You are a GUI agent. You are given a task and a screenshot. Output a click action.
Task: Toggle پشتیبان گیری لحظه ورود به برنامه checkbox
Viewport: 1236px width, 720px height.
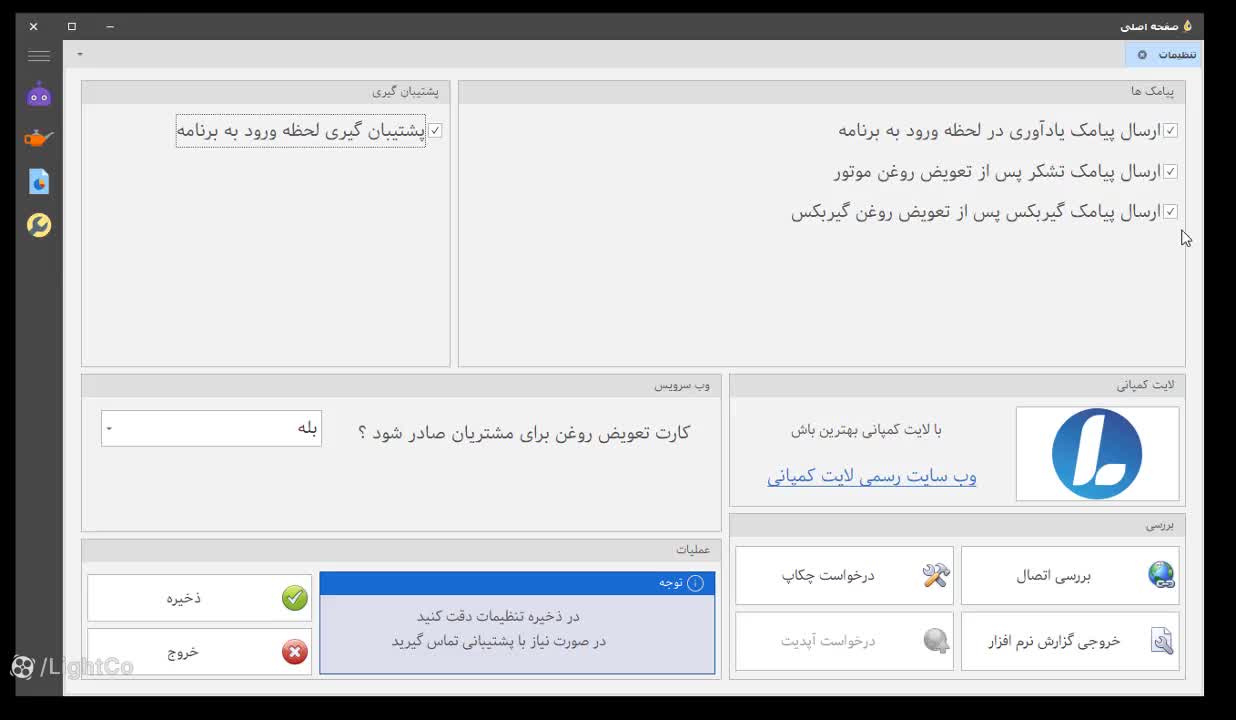pyautogui.click(x=435, y=131)
